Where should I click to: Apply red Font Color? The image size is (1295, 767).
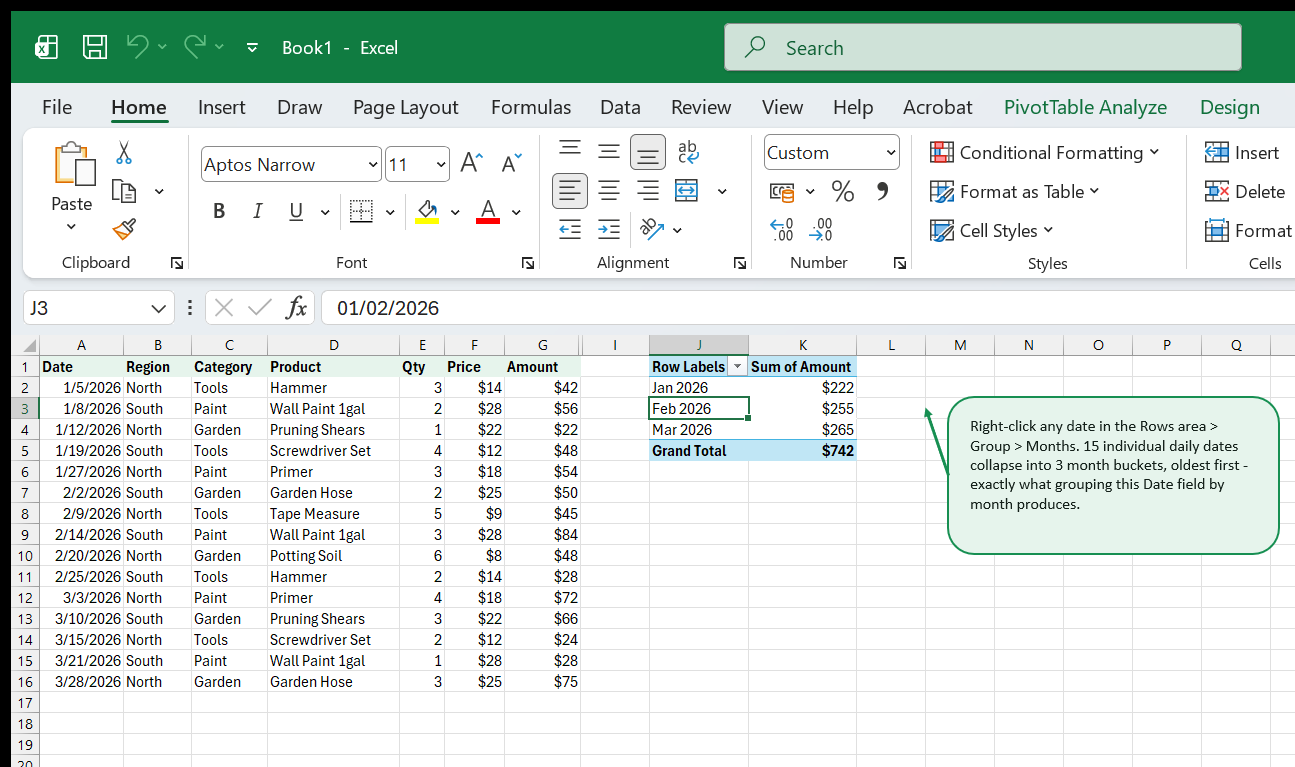coord(488,211)
